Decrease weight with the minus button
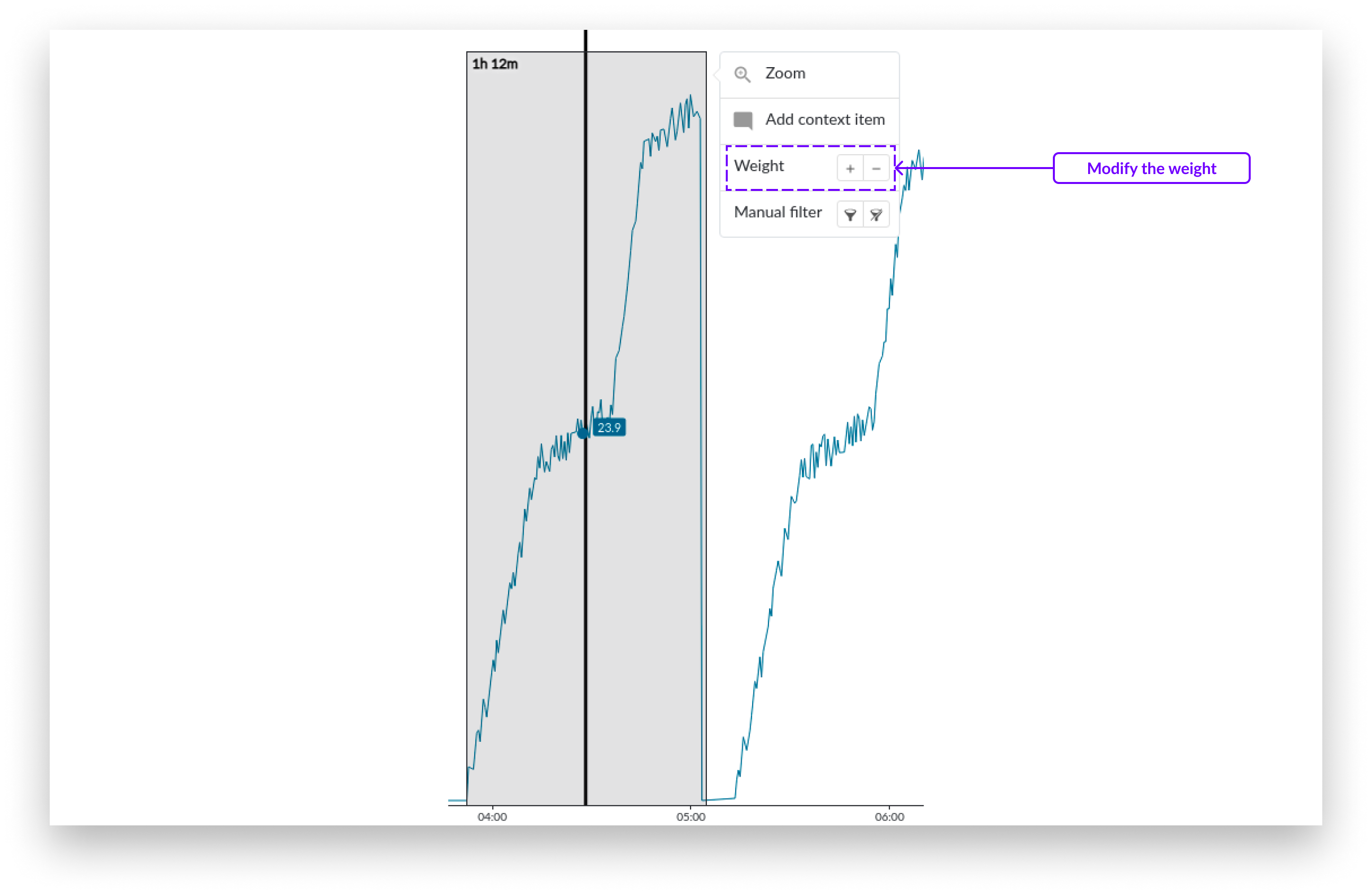Viewport: 1372px width, 895px height. (876, 169)
